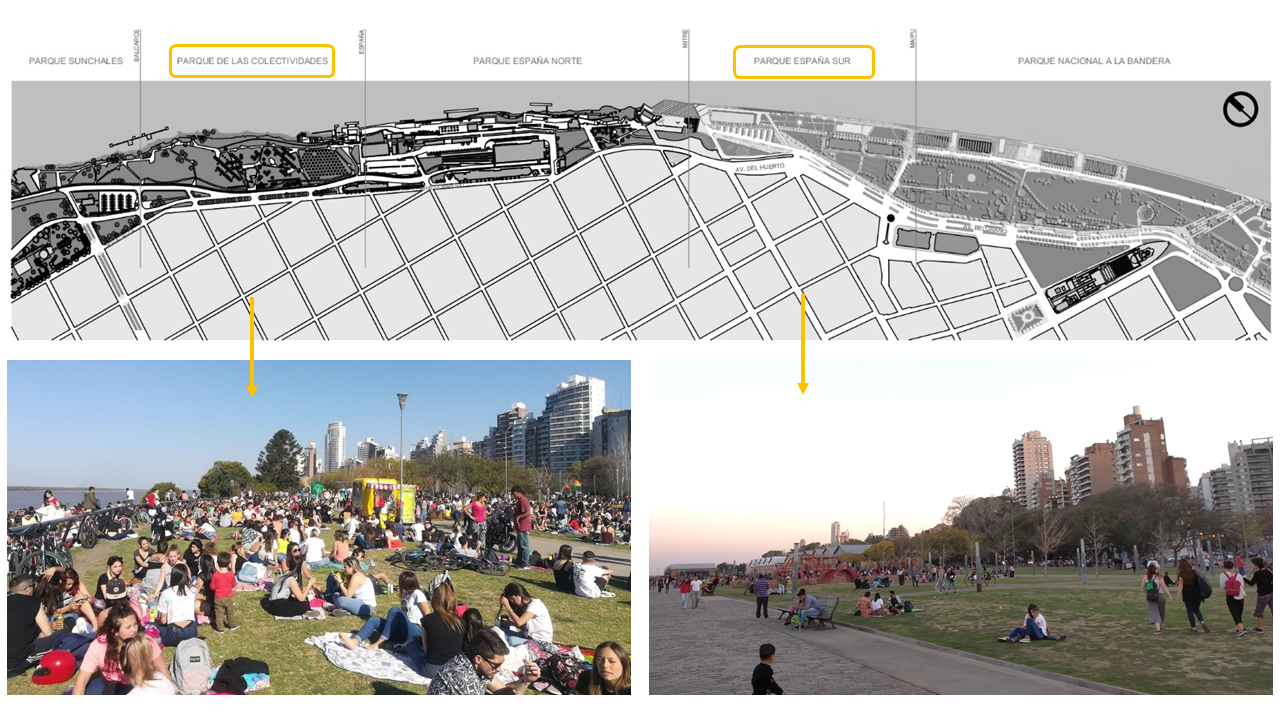Click the Av. del Huerto street label

(x=760, y=169)
